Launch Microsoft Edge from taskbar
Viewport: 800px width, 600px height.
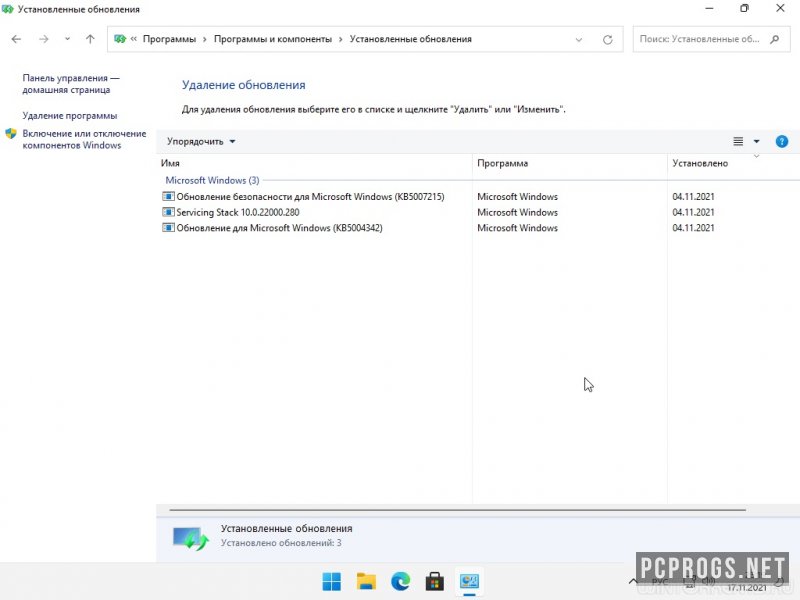[x=401, y=581]
